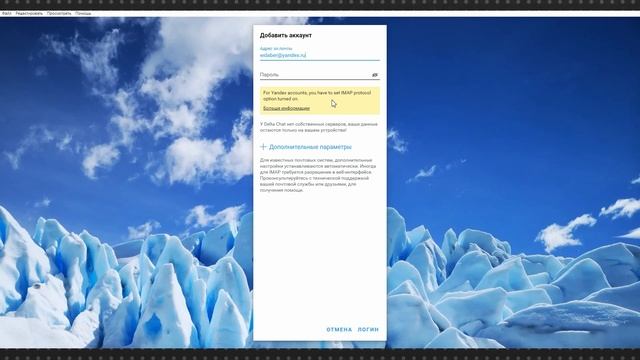Click the ЛОГИН button
This screenshot has height=360, width=640.
click(368, 329)
